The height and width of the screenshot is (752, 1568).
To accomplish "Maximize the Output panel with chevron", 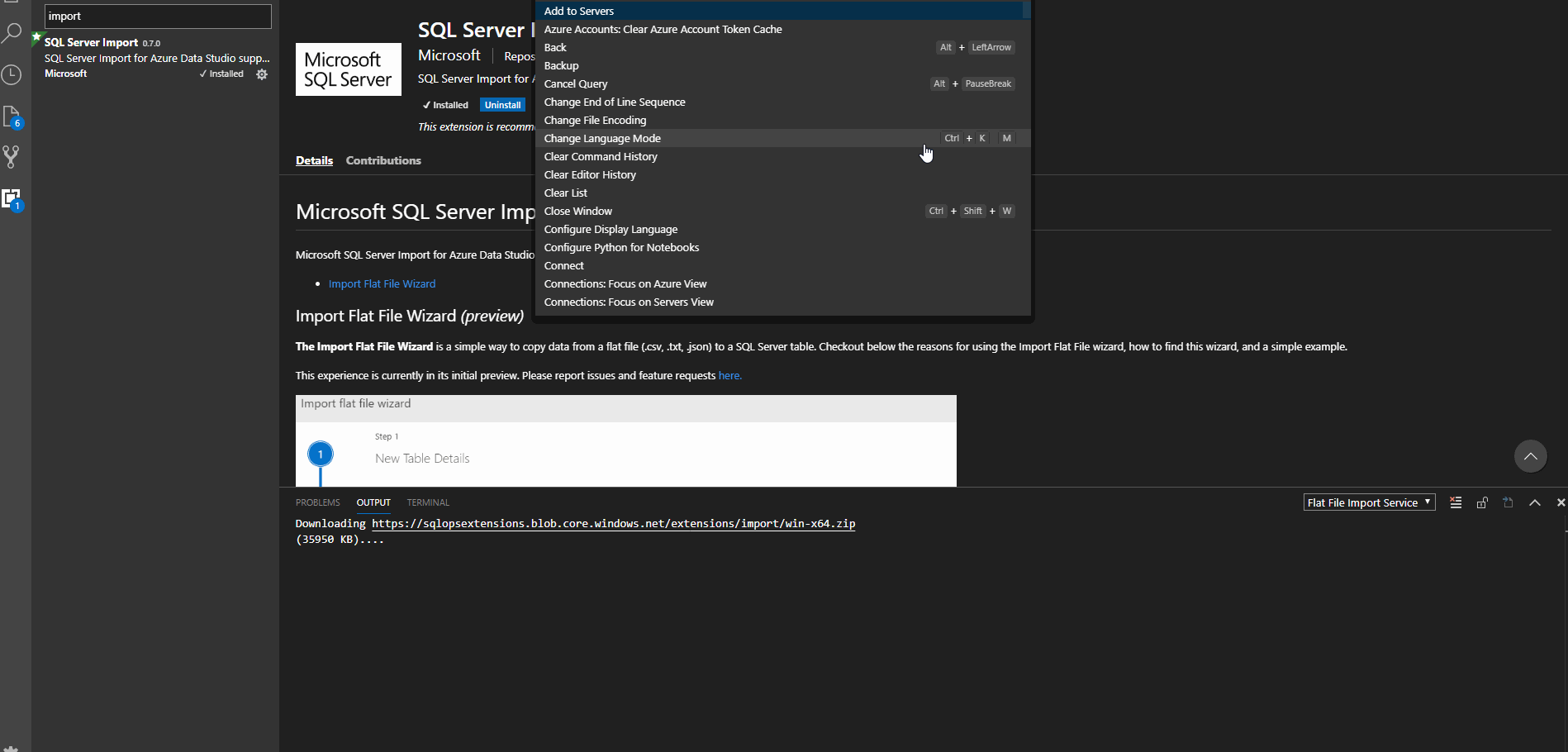I will point(1534,502).
